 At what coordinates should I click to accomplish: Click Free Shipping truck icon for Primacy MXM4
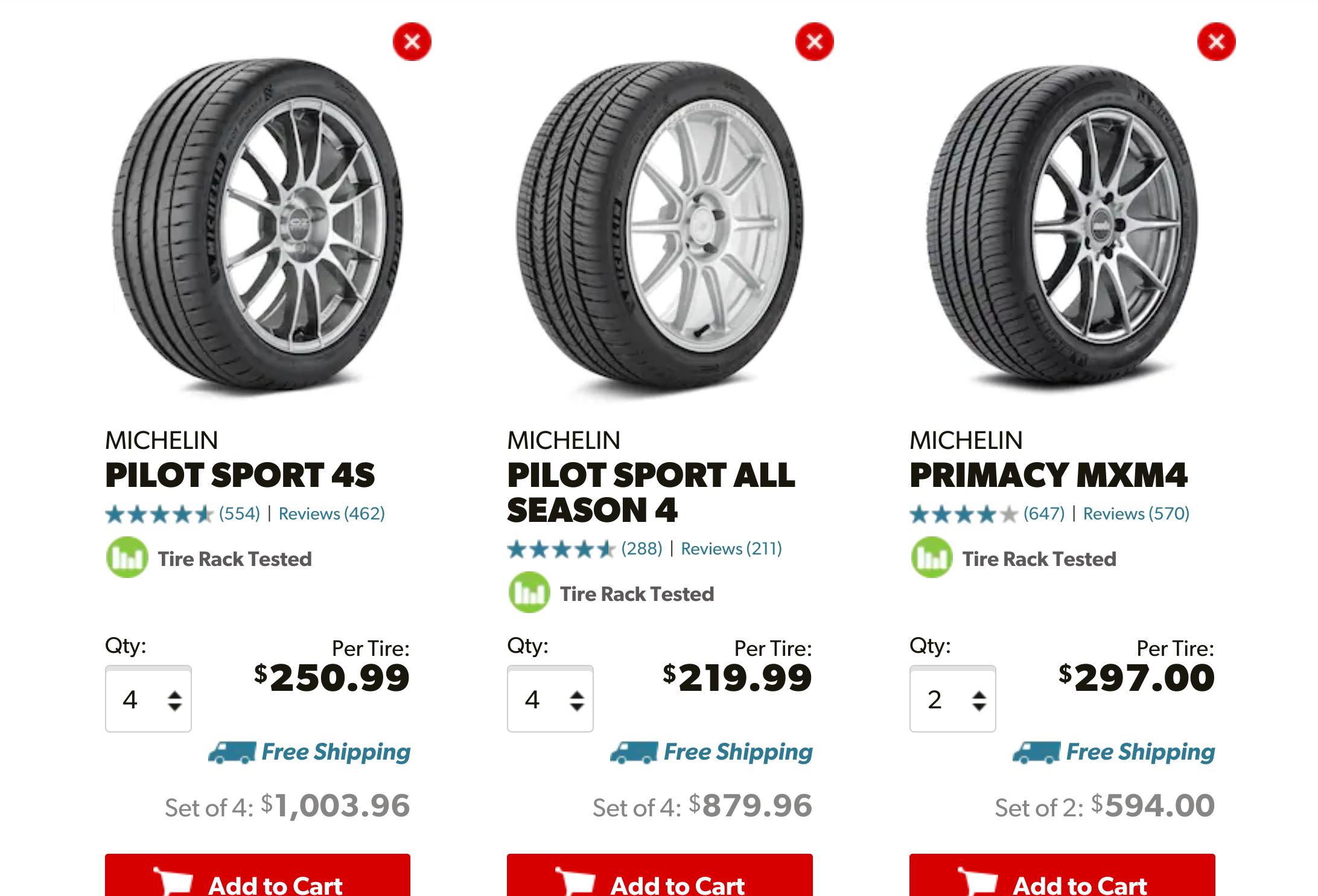(1037, 753)
